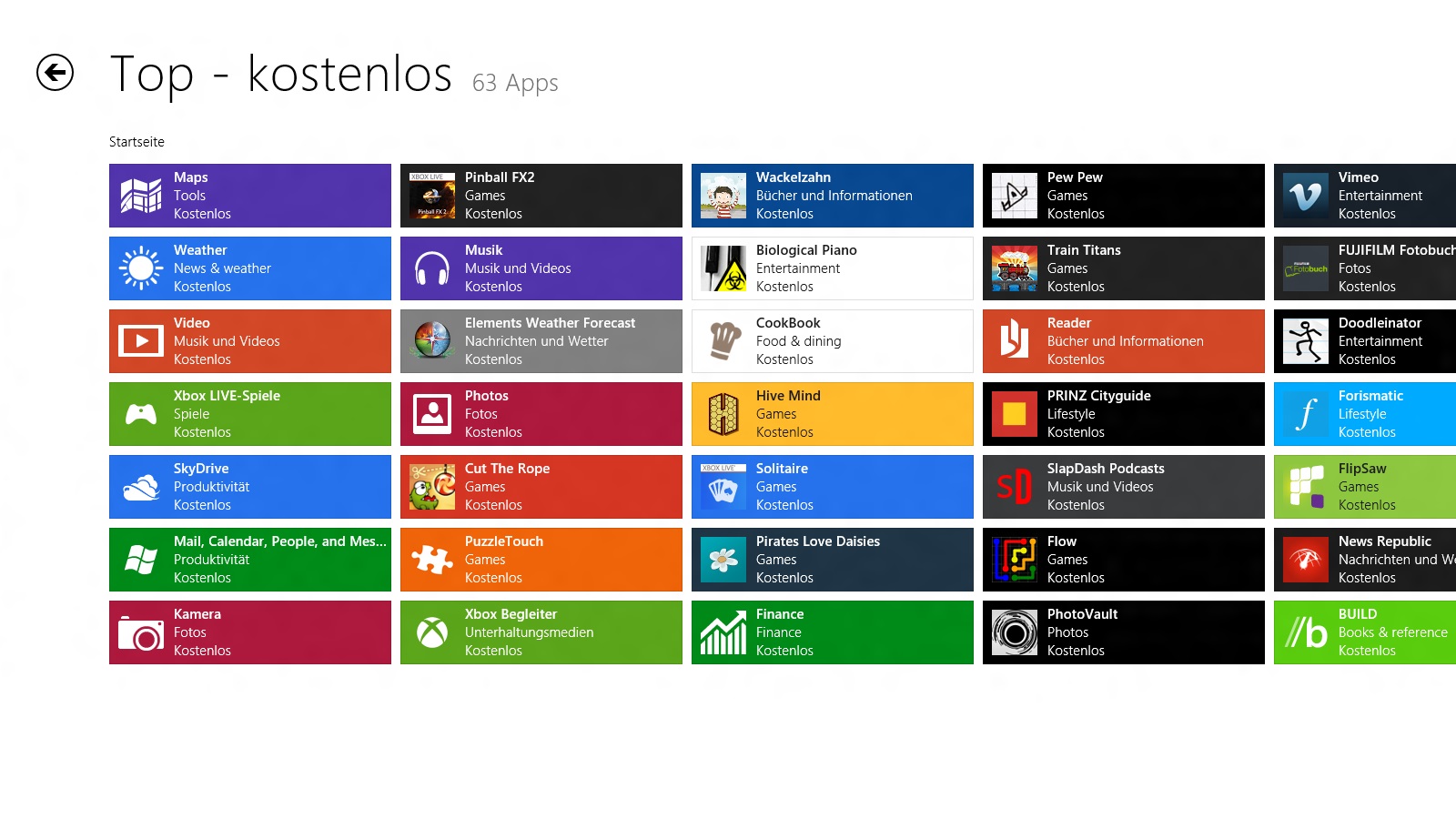Viewport: 1456px width, 819px height.
Task: Click the 'Top - kostenlos' heading
Action: tap(280, 74)
